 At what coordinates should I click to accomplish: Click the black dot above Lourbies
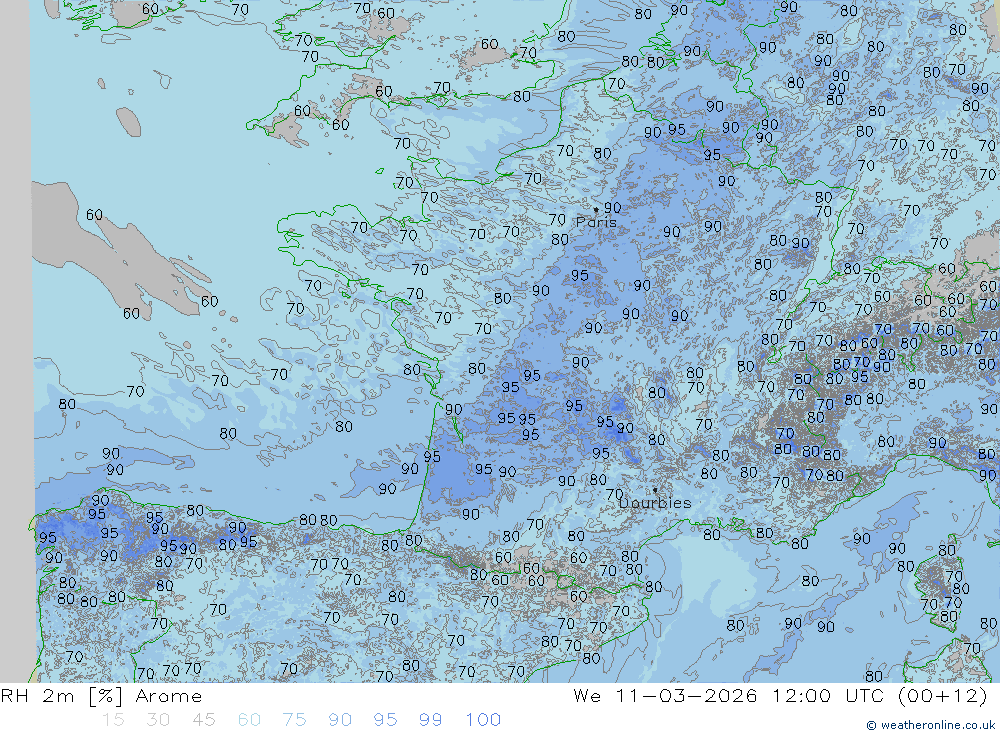coord(655,490)
